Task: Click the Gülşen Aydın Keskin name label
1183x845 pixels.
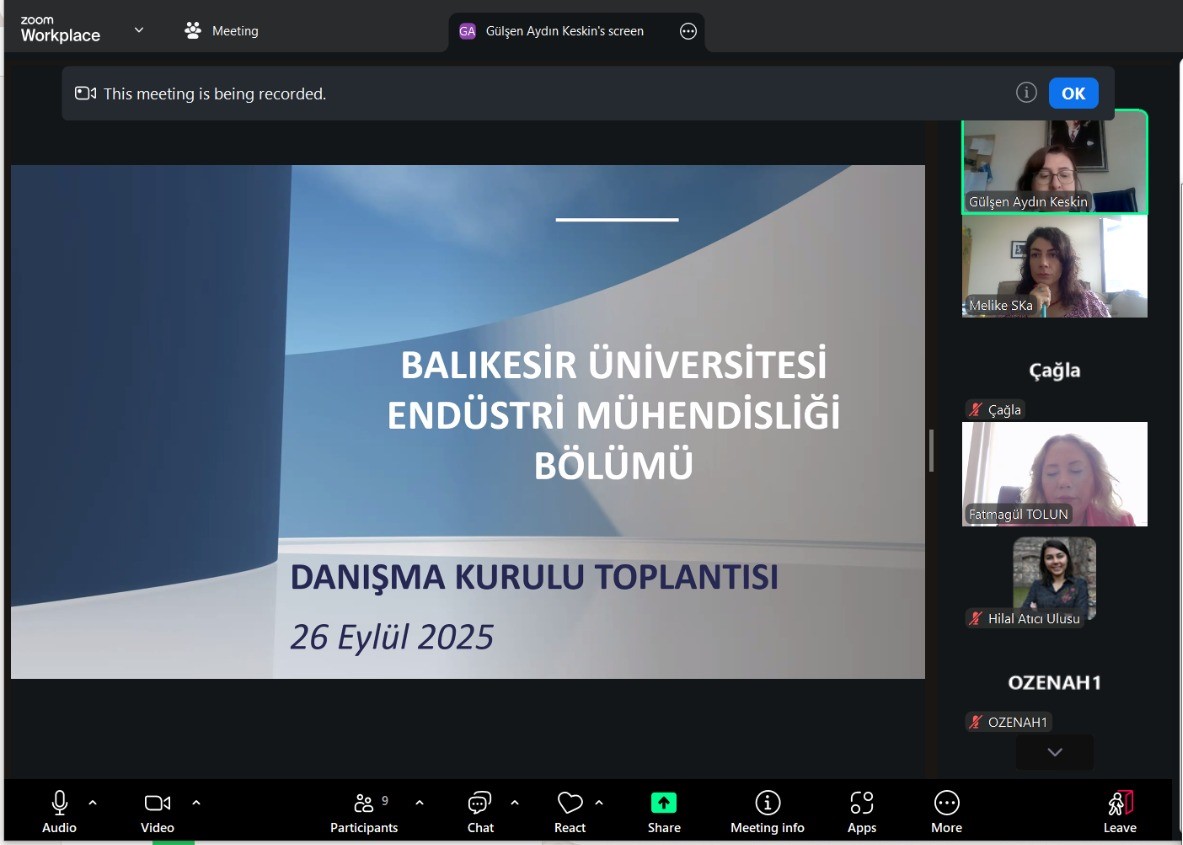Action: (x=1028, y=201)
